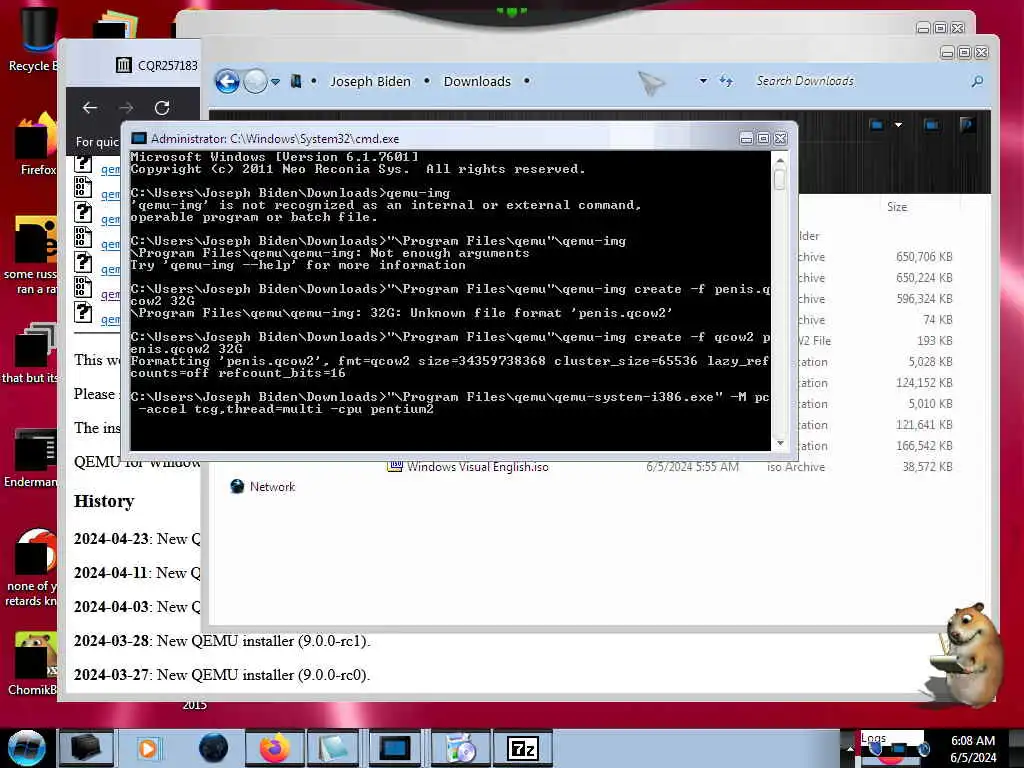
Task: Click the search magnifier icon in Explorer
Action: pyautogui.click(x=977, y=81)
